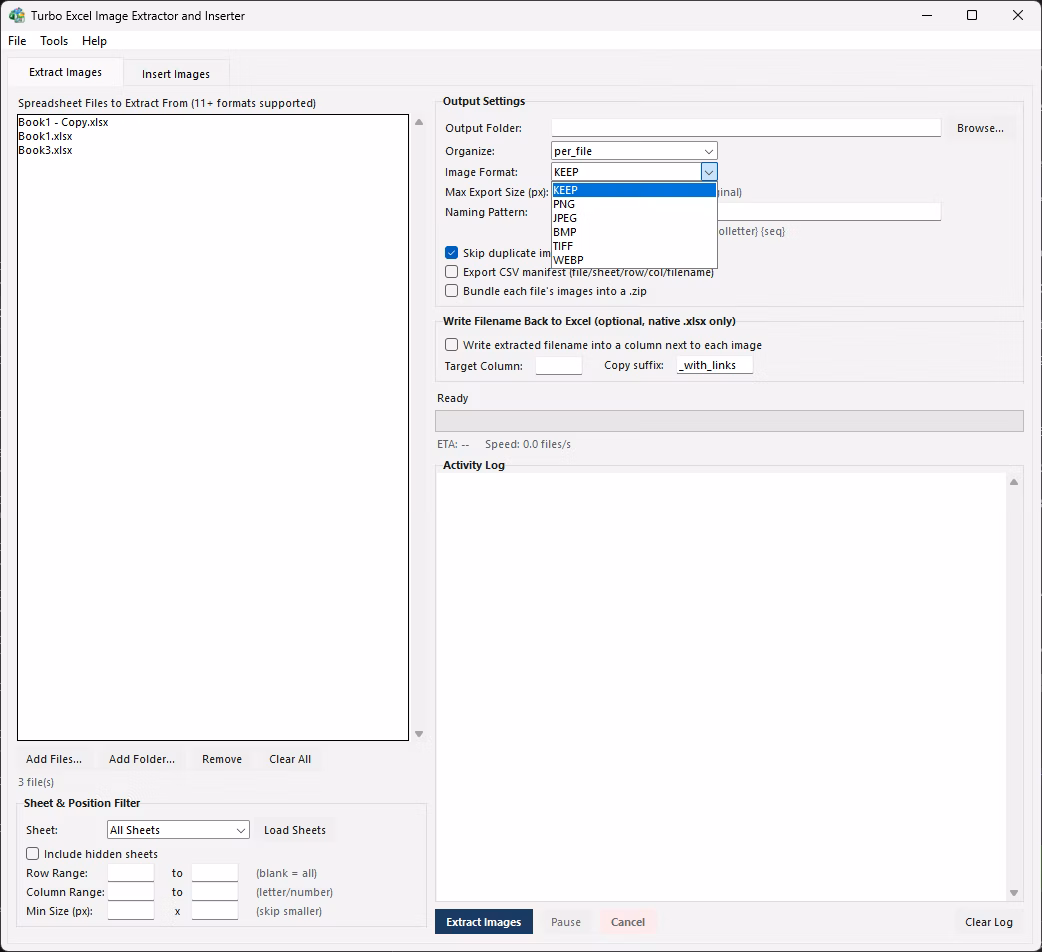Click the Clear All button
Screen dimensions: 1042x952
[x=290, y=759]
